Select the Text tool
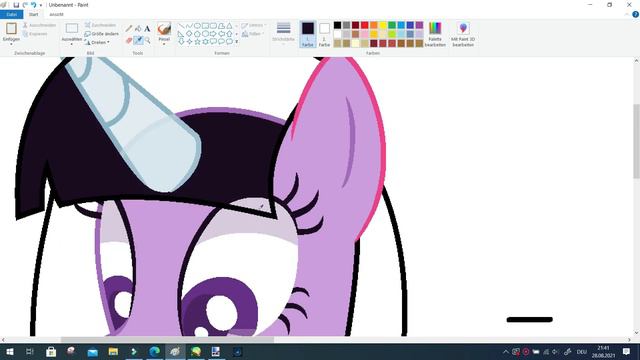Screen dimensions: 640x360 (x=147, y=29)
